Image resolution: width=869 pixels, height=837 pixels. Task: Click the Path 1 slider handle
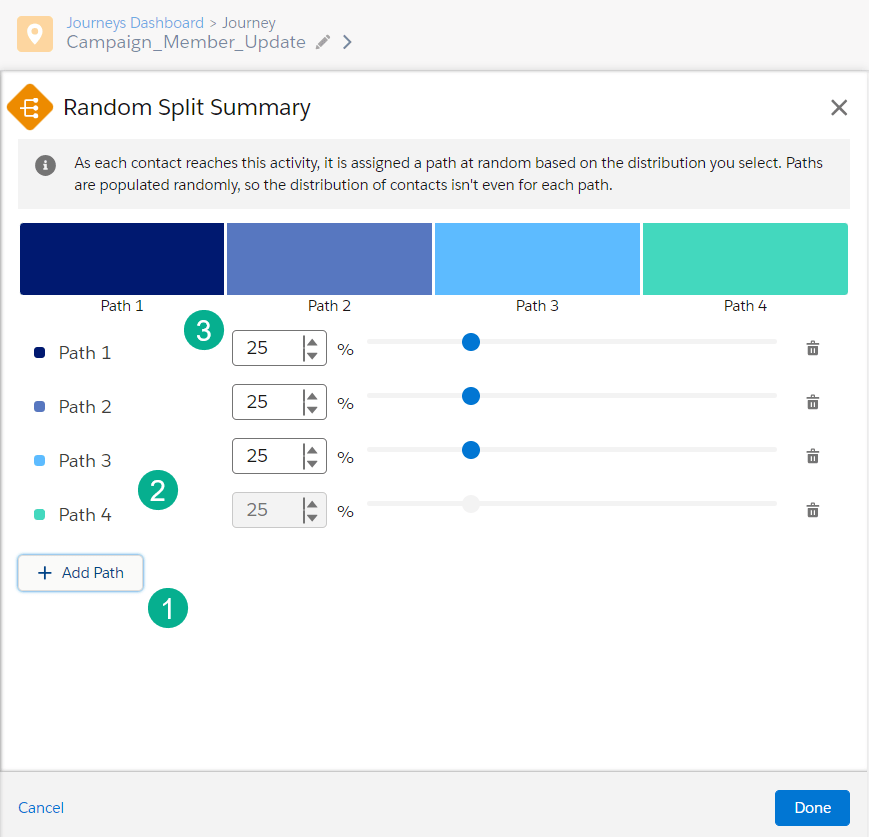(471, 342)
